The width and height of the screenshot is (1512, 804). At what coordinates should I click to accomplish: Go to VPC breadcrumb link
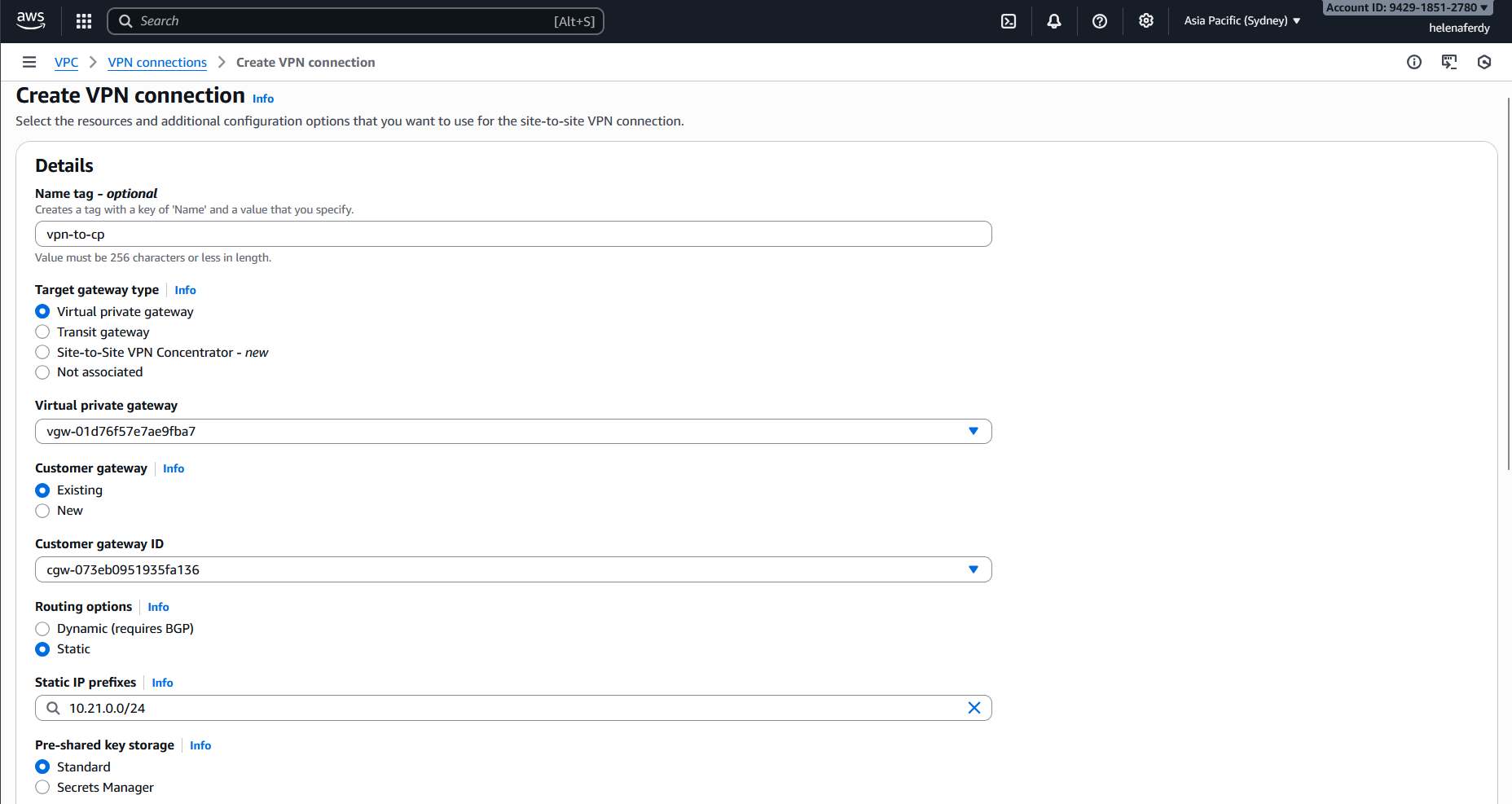(66, 63)
